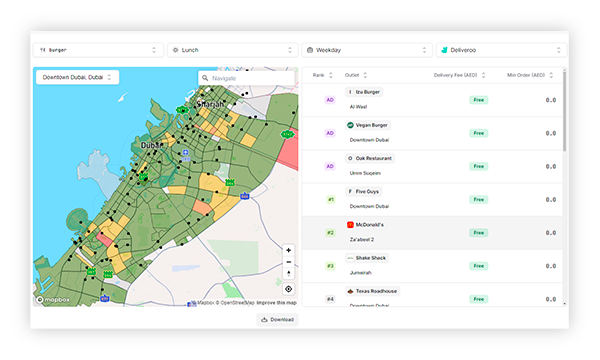Open the OpenStreetMap attribution link

click(x=235, y=303)
